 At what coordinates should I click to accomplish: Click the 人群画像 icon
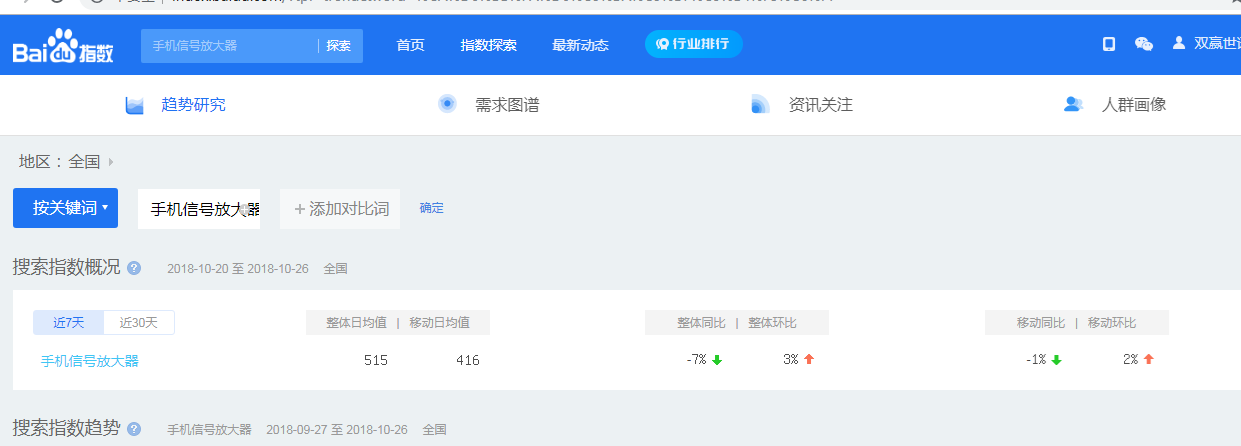tap(1074, 104)
